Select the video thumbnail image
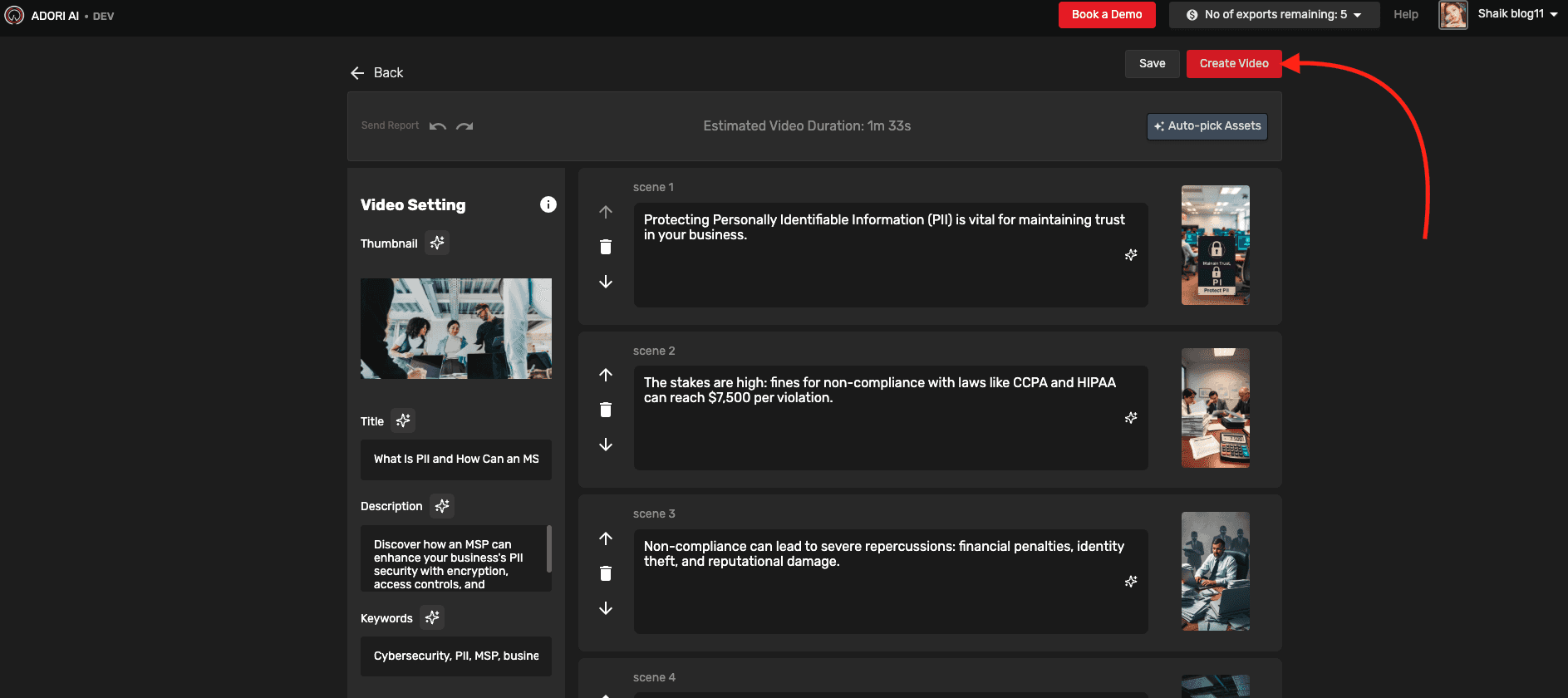Image resolution: width=1568 pixels, height=698 pixels. tap(456, 328)
